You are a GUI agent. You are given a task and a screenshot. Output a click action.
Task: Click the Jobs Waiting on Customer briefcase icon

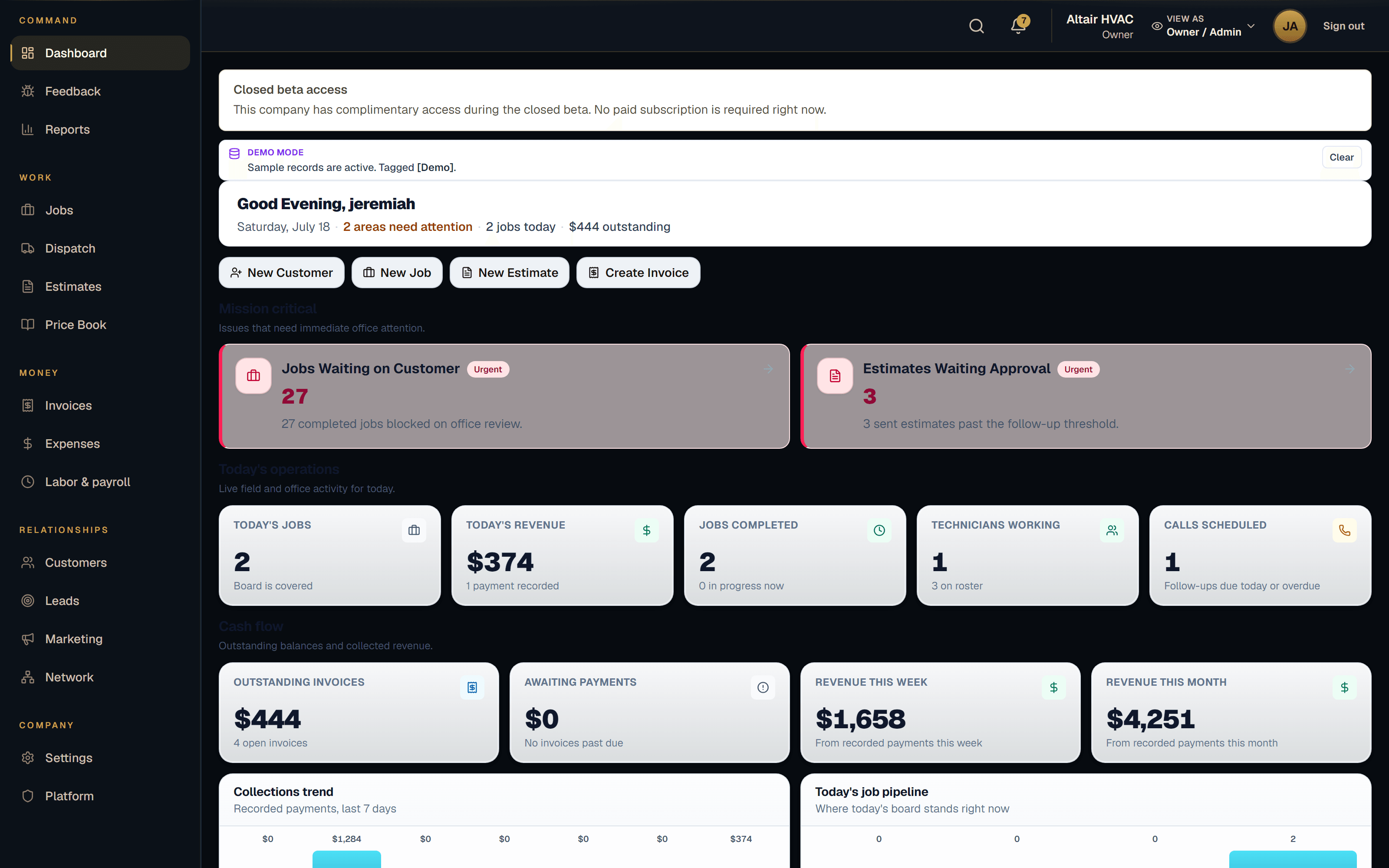pos(253,376)
